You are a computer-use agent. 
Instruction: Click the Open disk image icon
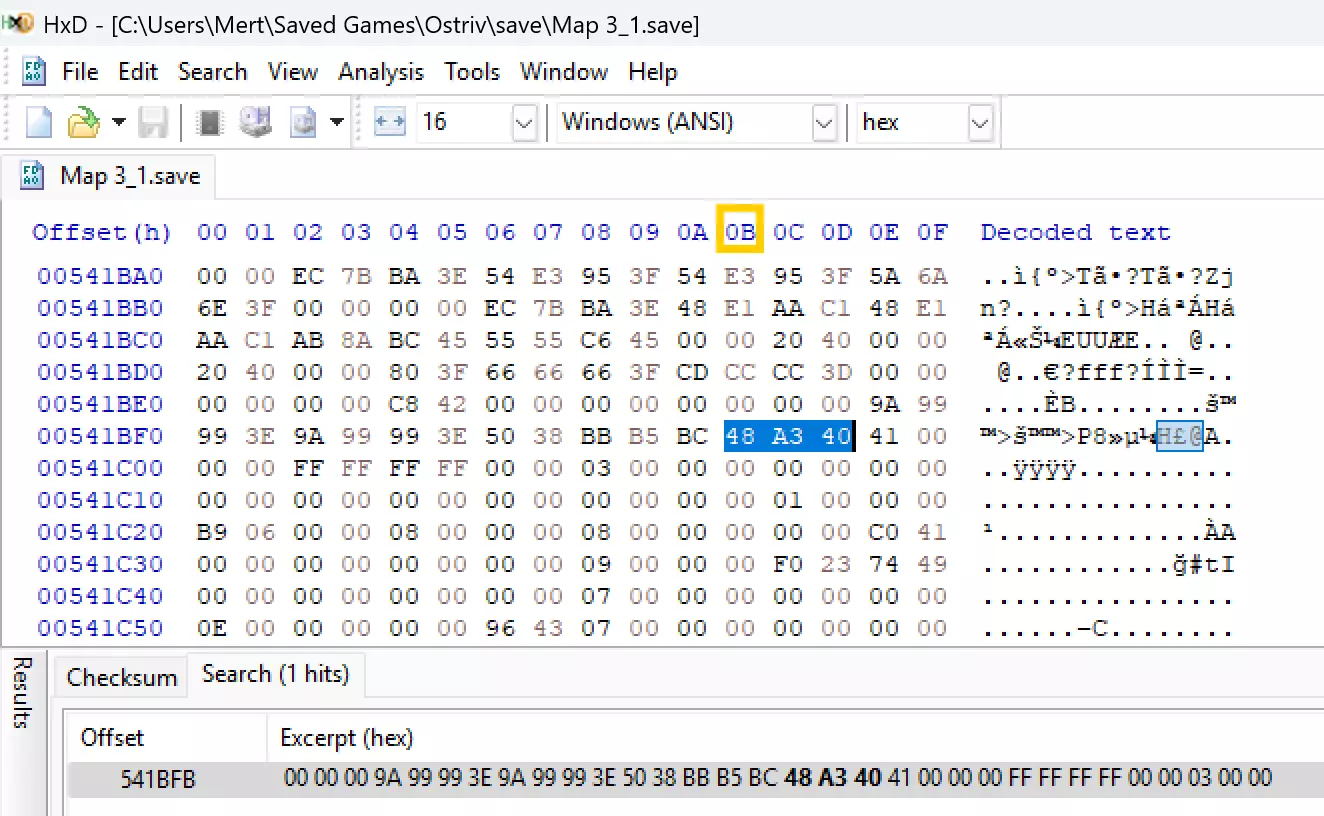(303, 123)
